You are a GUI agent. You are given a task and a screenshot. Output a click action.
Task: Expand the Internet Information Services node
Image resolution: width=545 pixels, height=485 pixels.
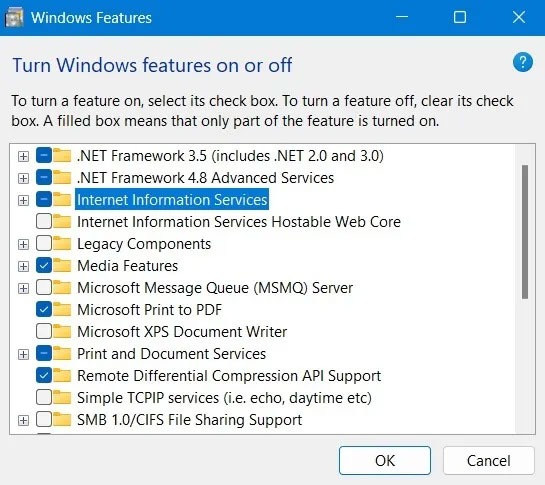pos(23,200)
